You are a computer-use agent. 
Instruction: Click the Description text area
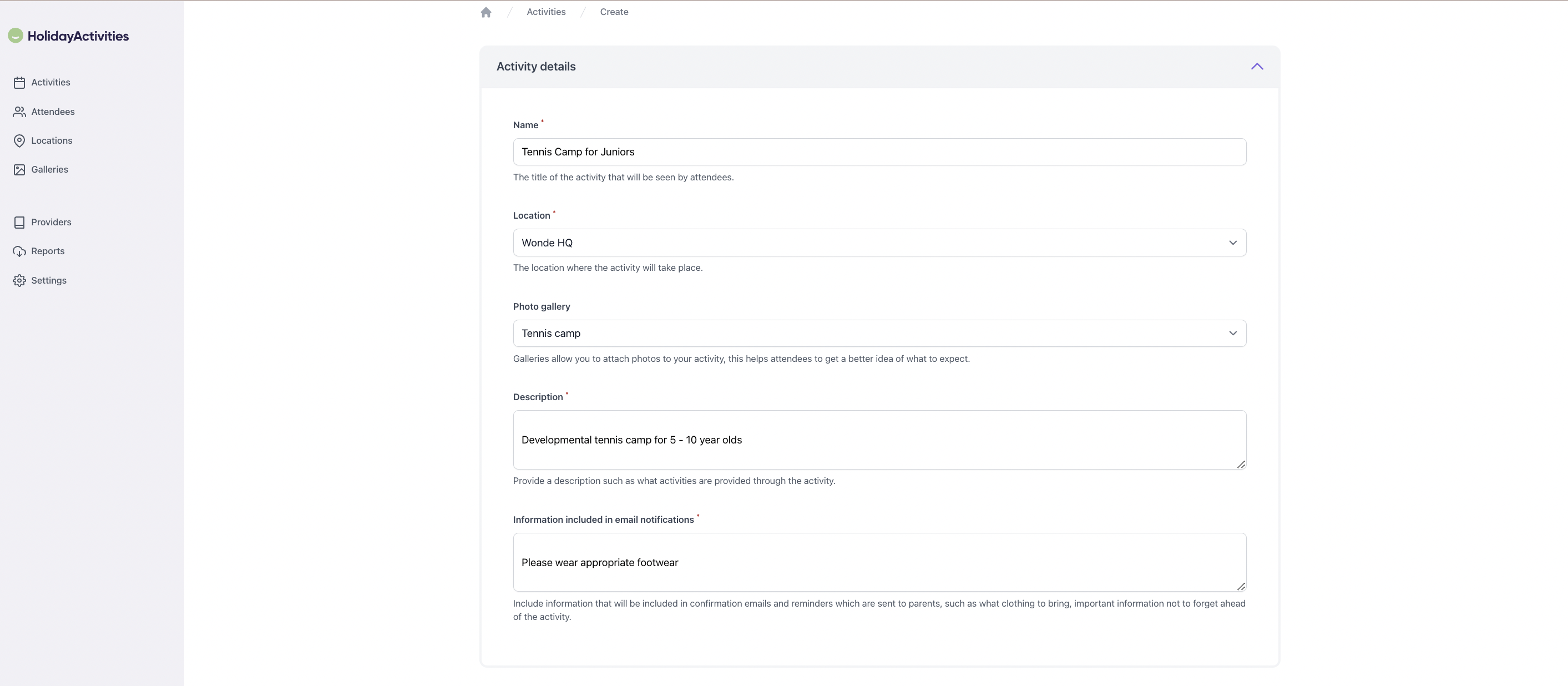pos(879,440)
